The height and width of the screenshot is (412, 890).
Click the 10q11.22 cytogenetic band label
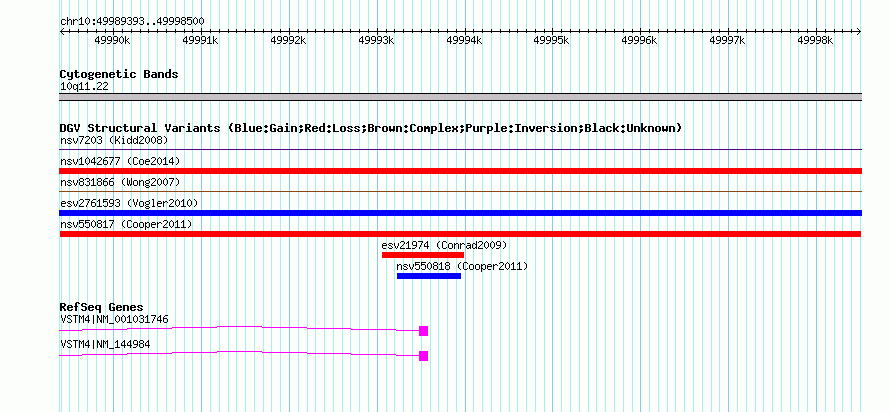84,87
